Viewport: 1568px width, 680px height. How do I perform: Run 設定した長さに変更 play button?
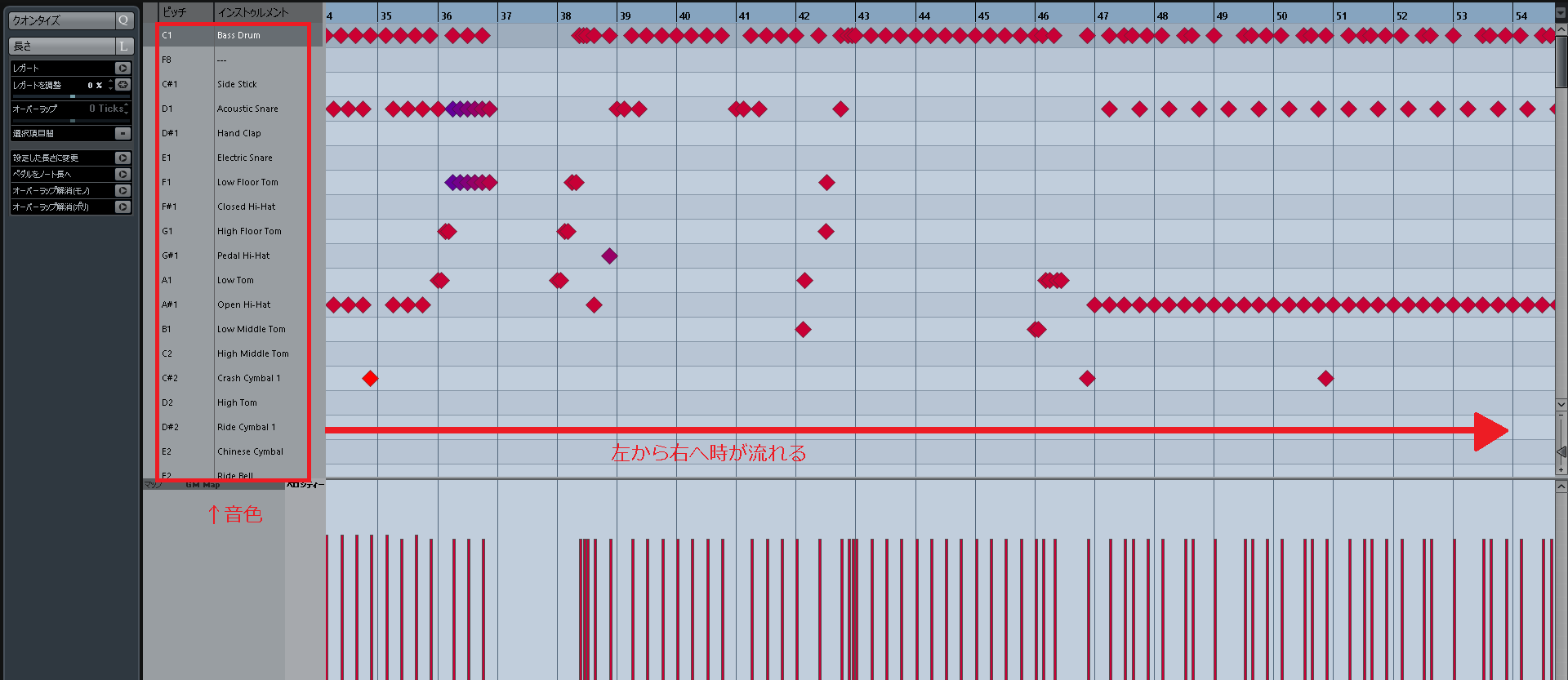pos(122,158)
